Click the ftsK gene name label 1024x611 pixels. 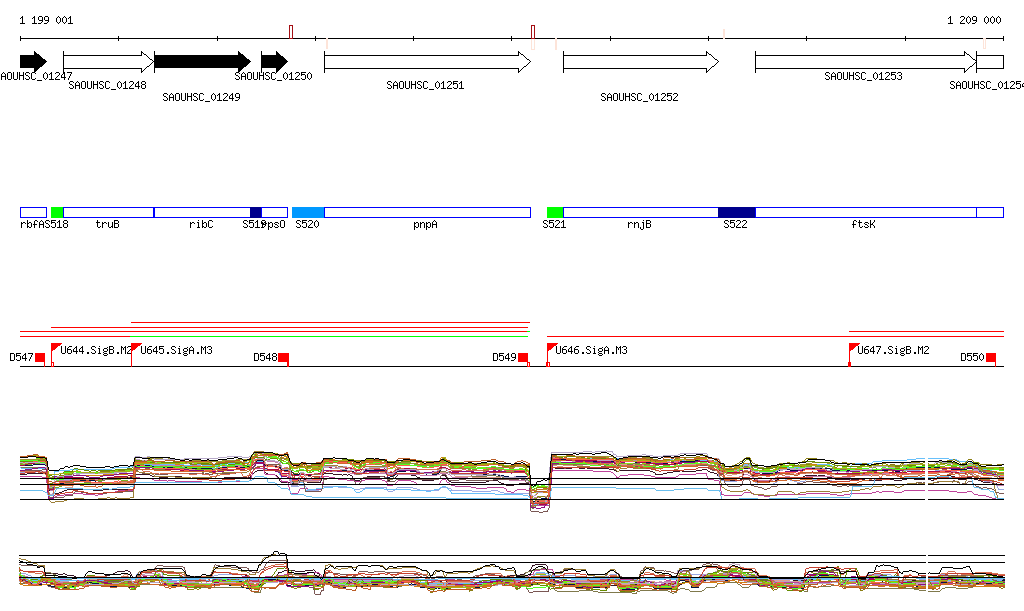tap(863, 224)
